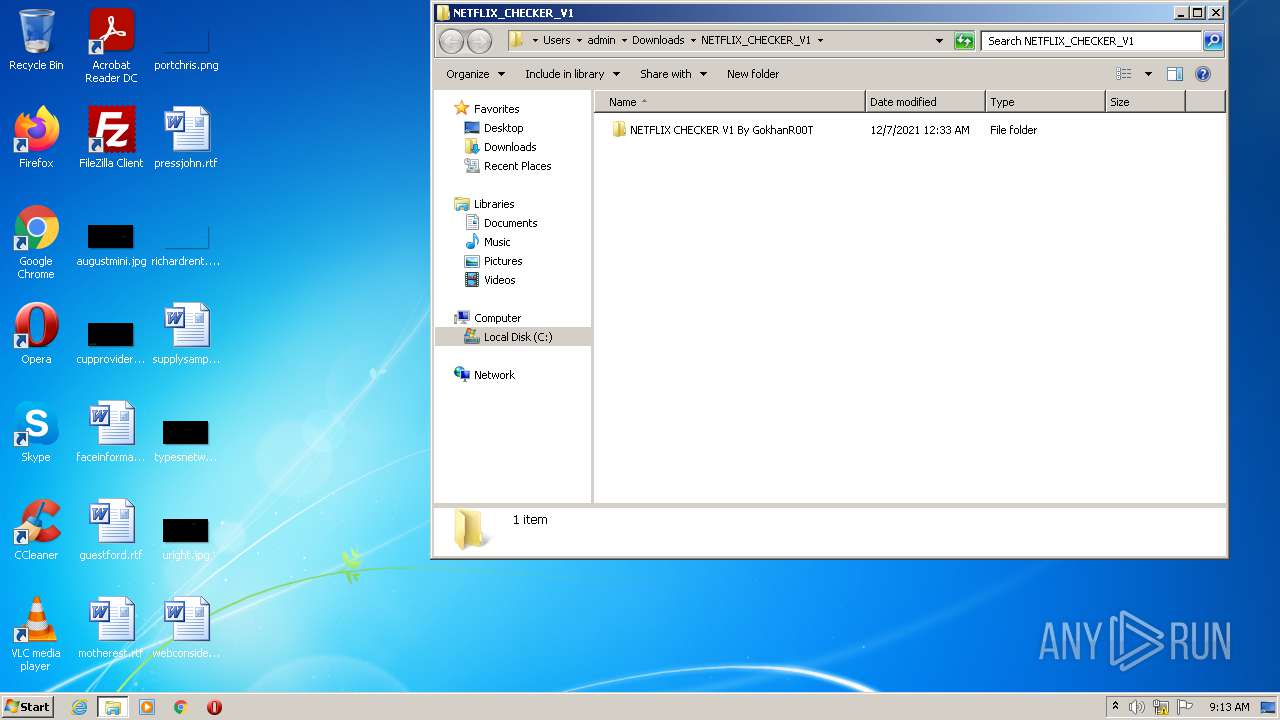Open the Recycle Bin desktop icon

coord(36,40)
